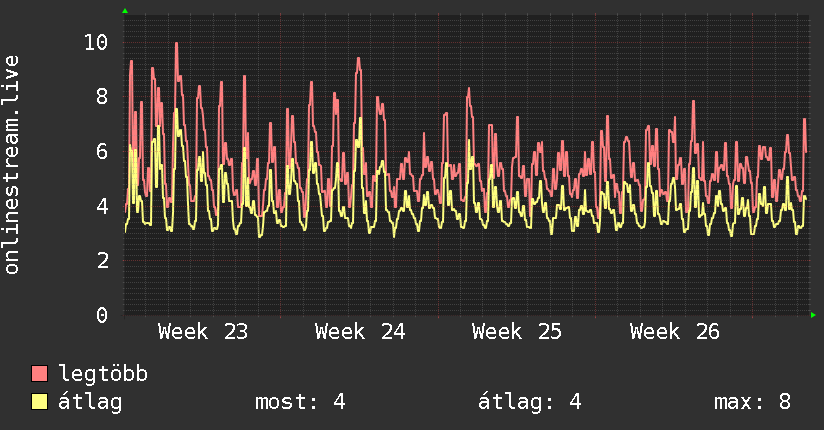Select the Week 25 axis label

(517, 332)
